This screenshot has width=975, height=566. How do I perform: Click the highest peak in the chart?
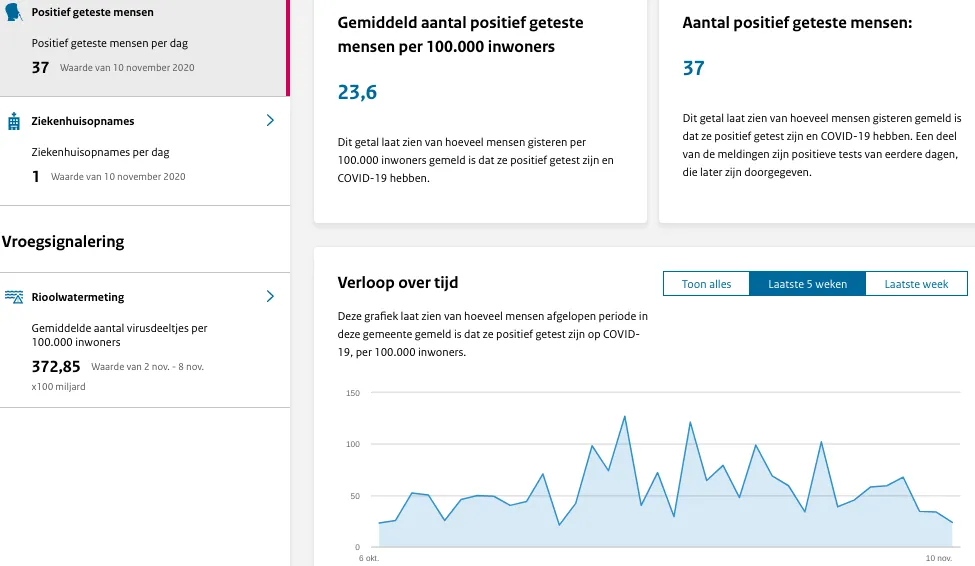(624, 417)
